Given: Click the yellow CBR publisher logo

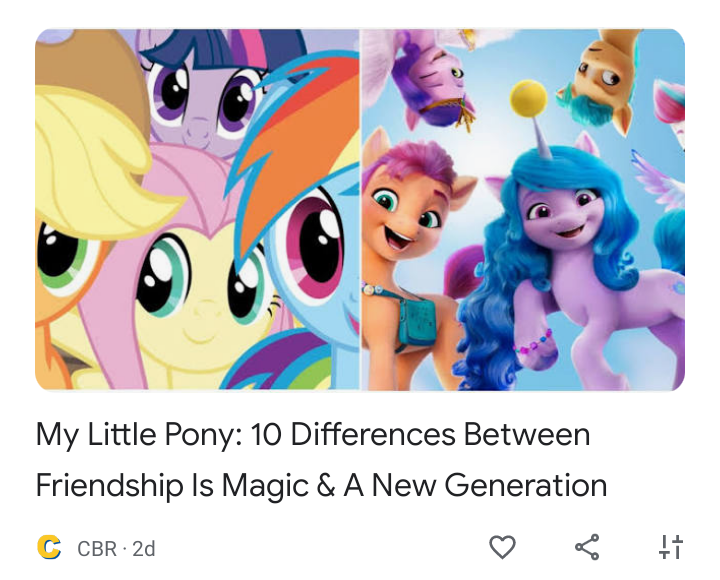Looking at the screenshot, I should [49, 547].
